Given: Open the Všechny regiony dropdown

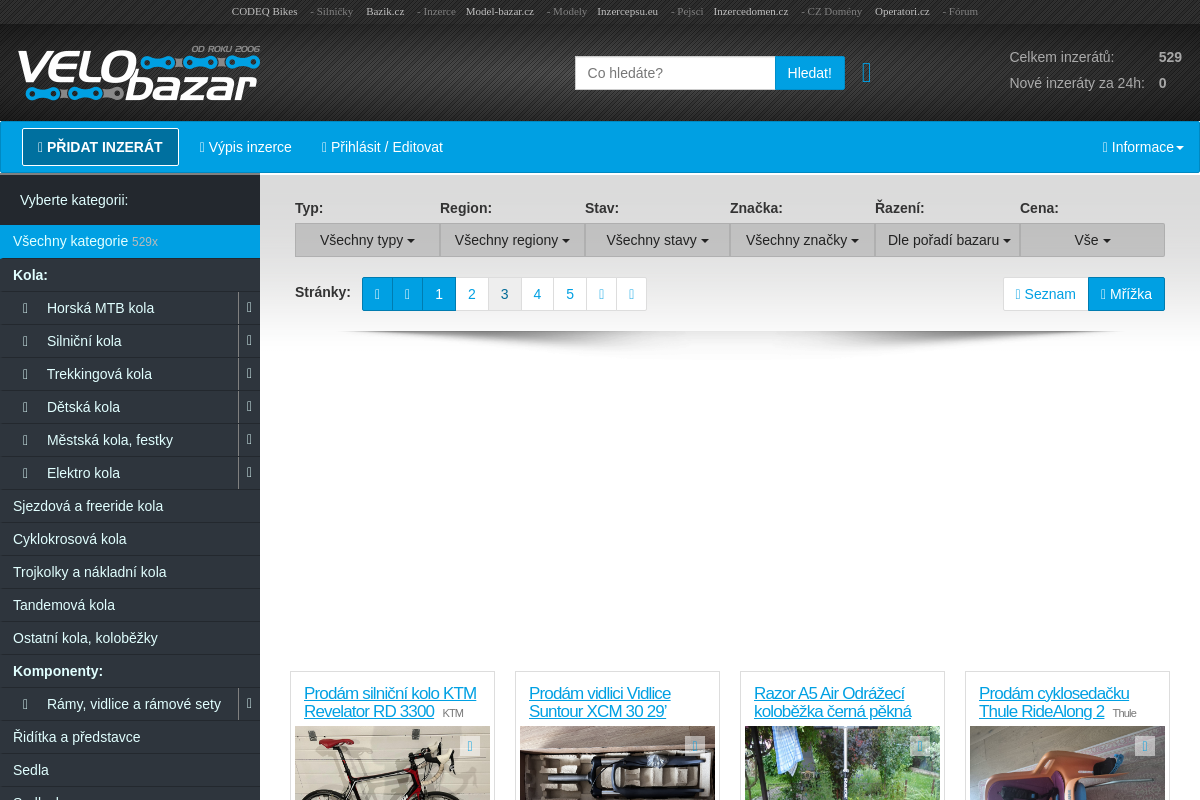Looking at the screenshot, I should click(512, 240).
